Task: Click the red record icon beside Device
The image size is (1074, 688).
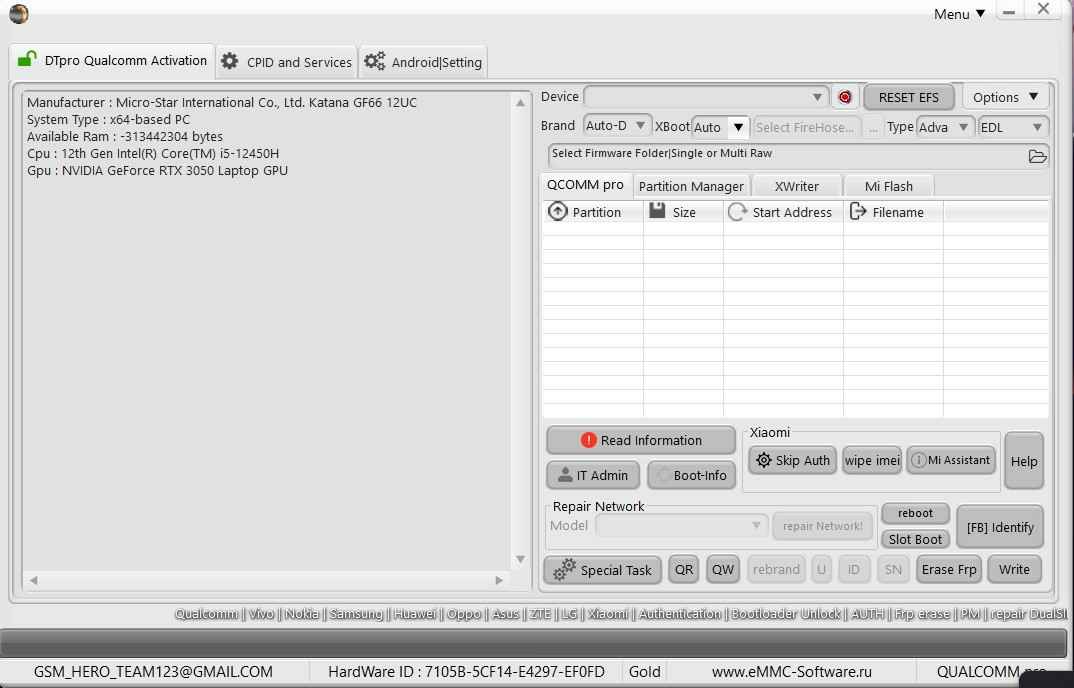Action: coord(845,97)
